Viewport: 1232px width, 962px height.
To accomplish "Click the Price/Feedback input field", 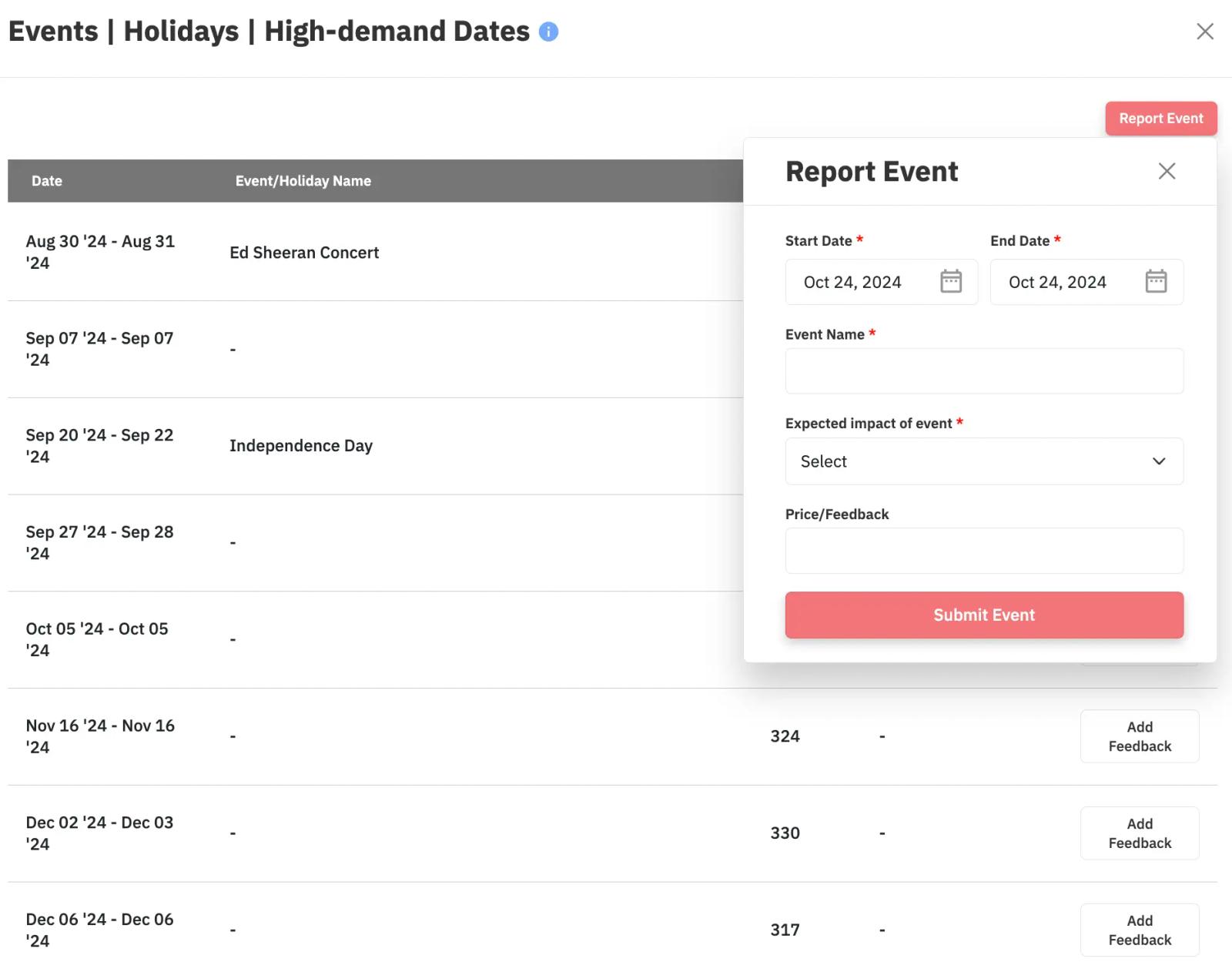I will click(x=984, y=551).
